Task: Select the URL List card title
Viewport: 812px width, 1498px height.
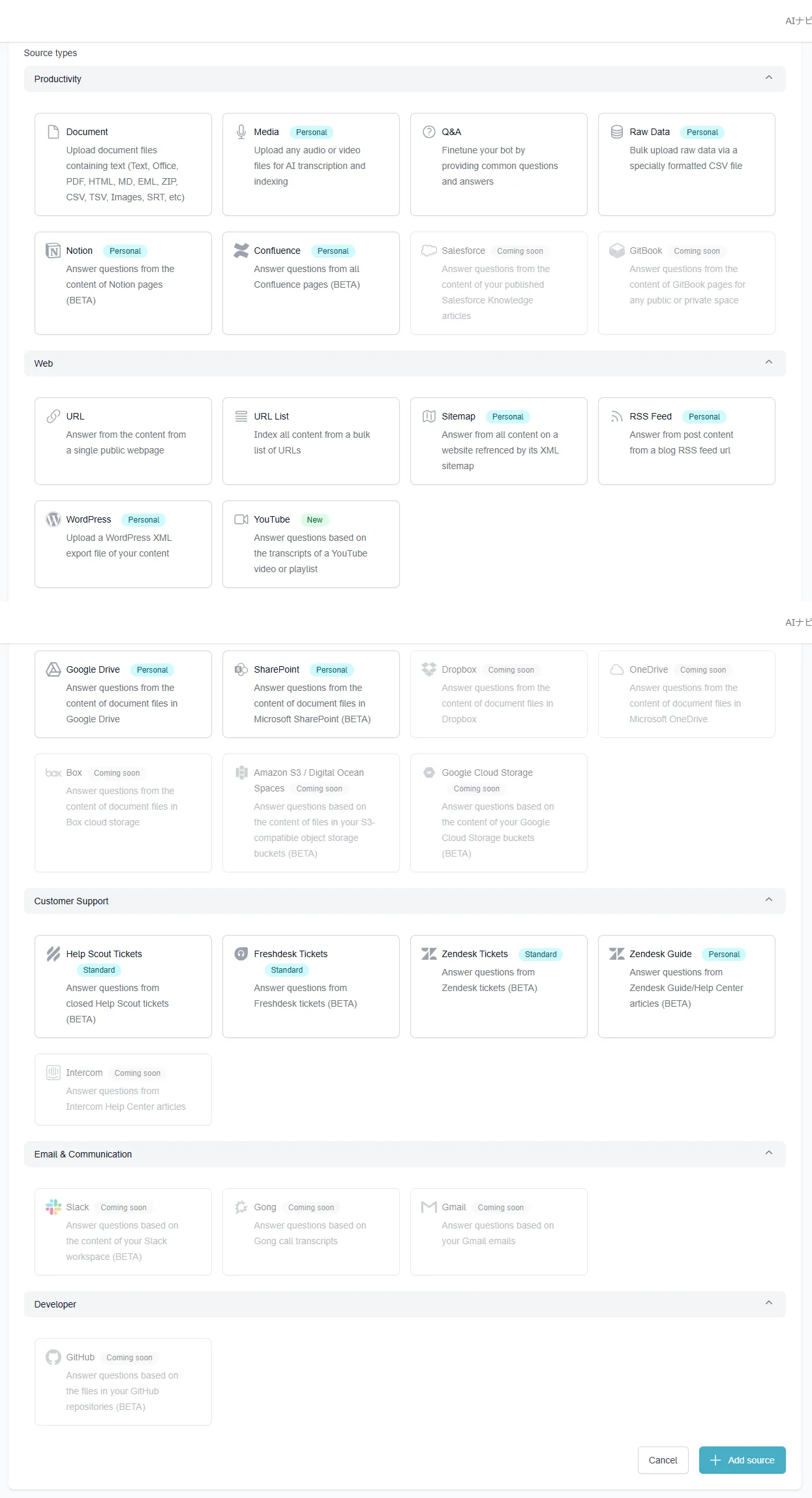Action: coord(271,416)
